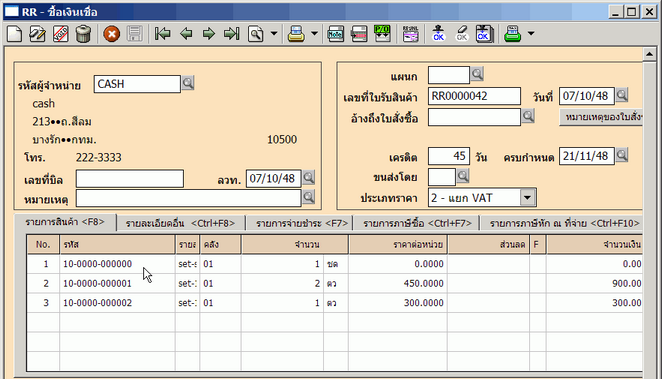662x379 pixels.
Task: Click the Note icon in toolbar
Action: click(336, 34)
